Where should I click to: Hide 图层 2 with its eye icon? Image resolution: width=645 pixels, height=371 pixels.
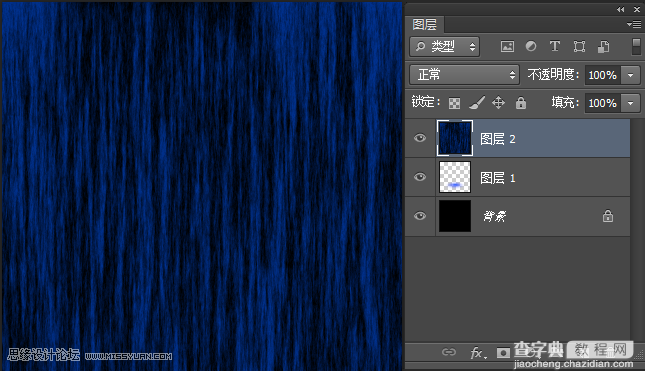tap(420, 138)
